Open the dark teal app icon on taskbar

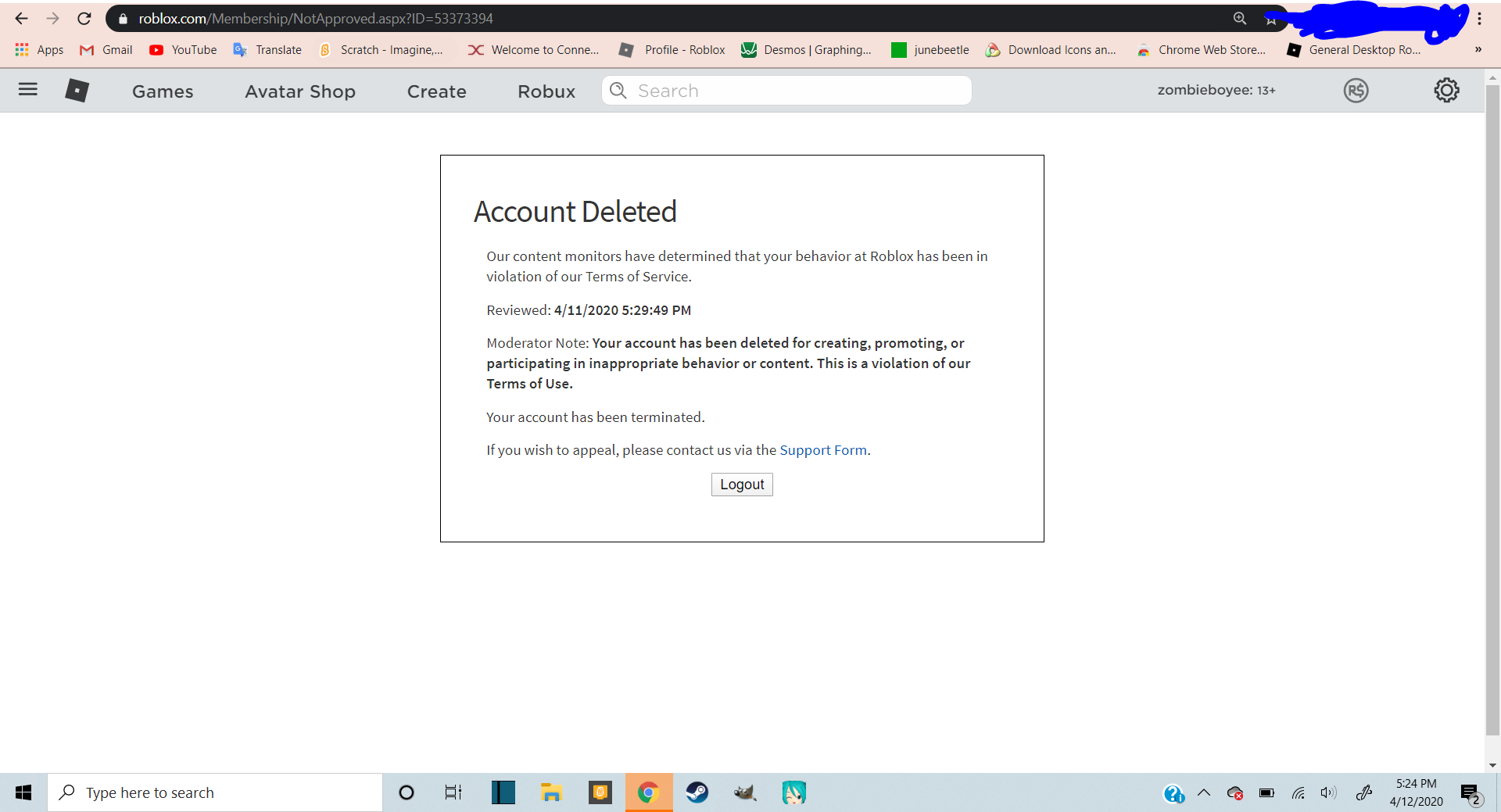503,792
